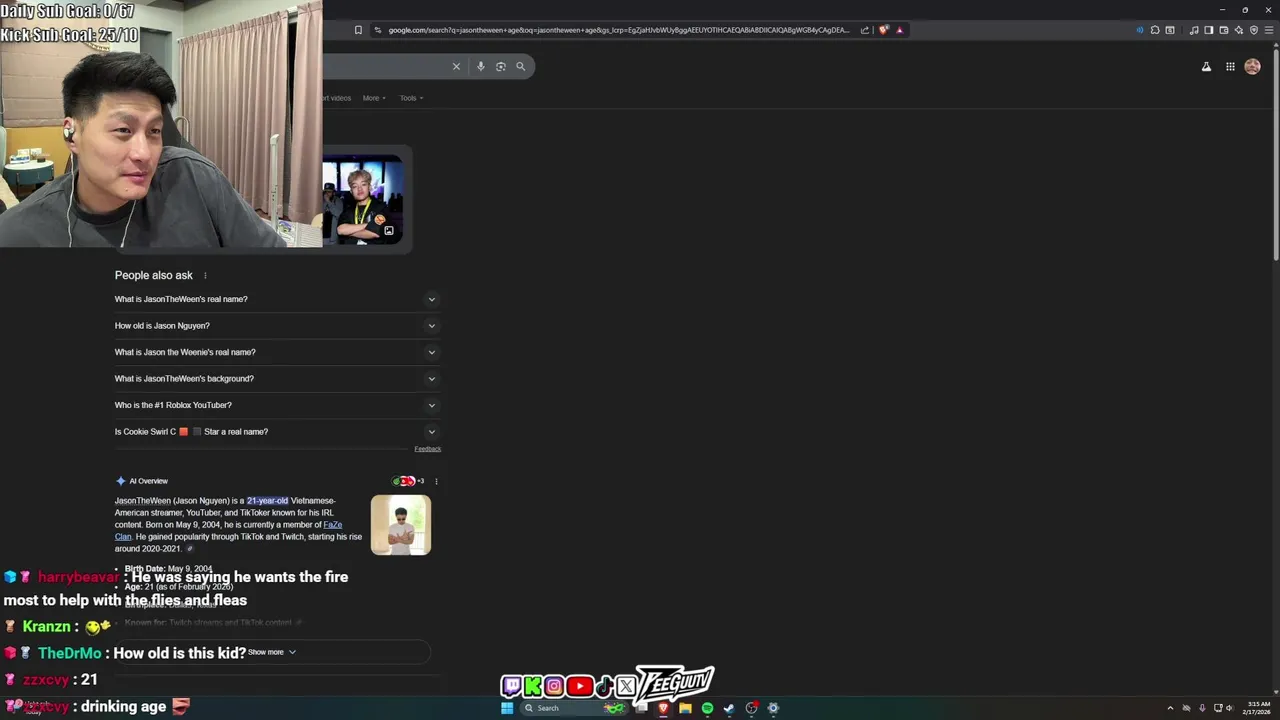The height and width of the screenshot is (720, 1280).
Task: Click the Windows taskbar Search box
Action: 573,708
